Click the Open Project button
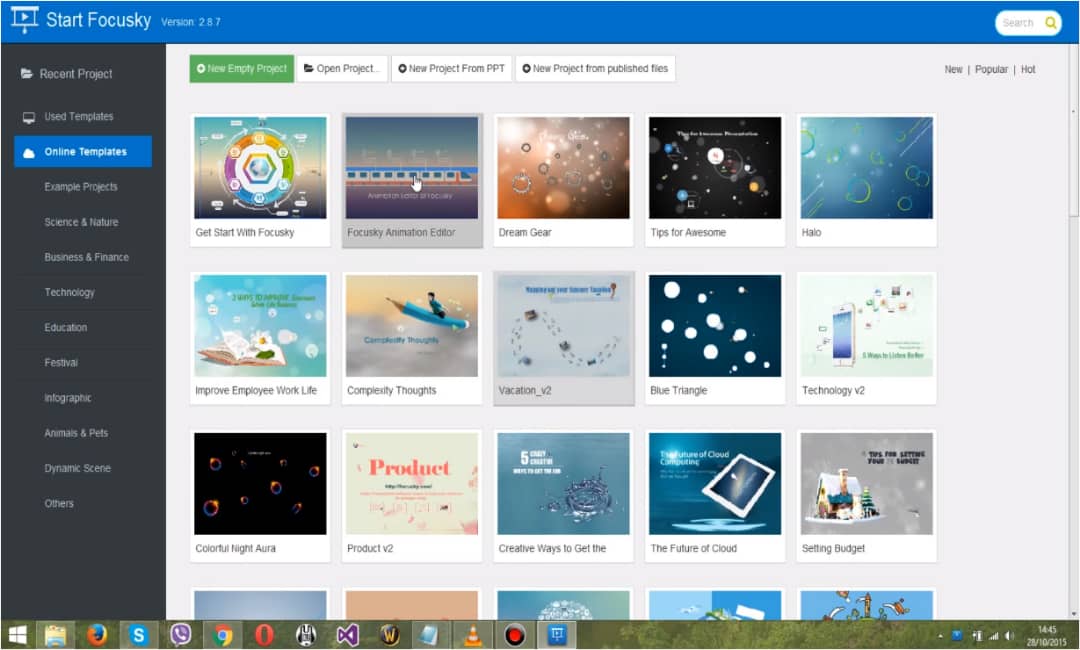1080x650 pixels. click(x=341, y=69)
